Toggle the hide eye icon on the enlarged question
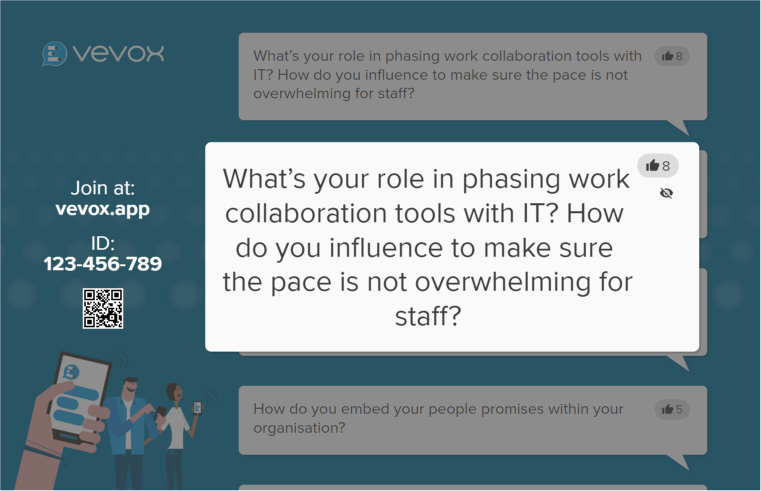This screenshot has width=761, height=491. point(666,193)
